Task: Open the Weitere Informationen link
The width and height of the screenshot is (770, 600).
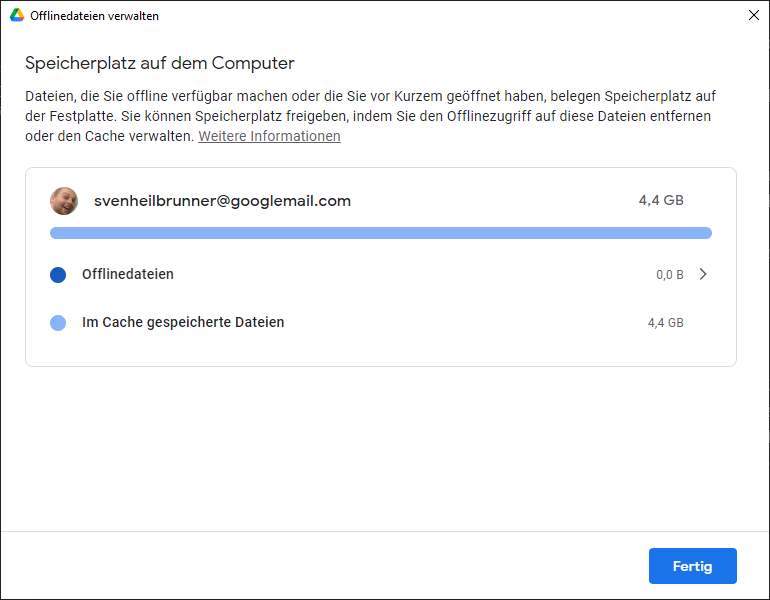Action: coord(269,136)
